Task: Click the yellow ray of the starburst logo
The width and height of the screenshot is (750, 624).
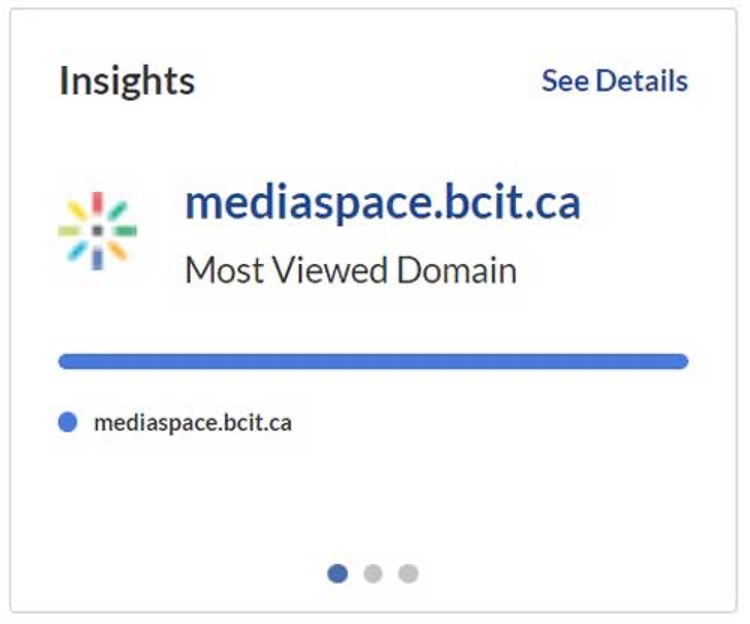Action: (x=78, y=211)
